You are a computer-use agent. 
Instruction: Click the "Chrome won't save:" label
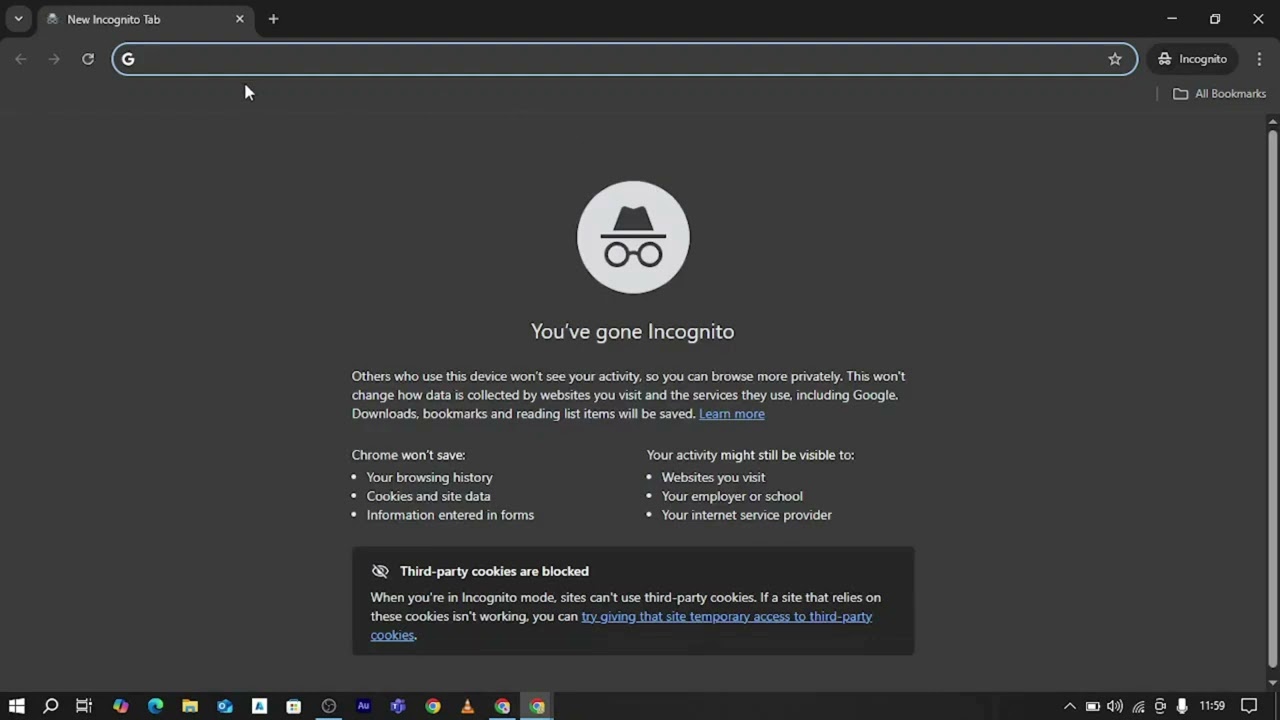[x=408, y=455]
